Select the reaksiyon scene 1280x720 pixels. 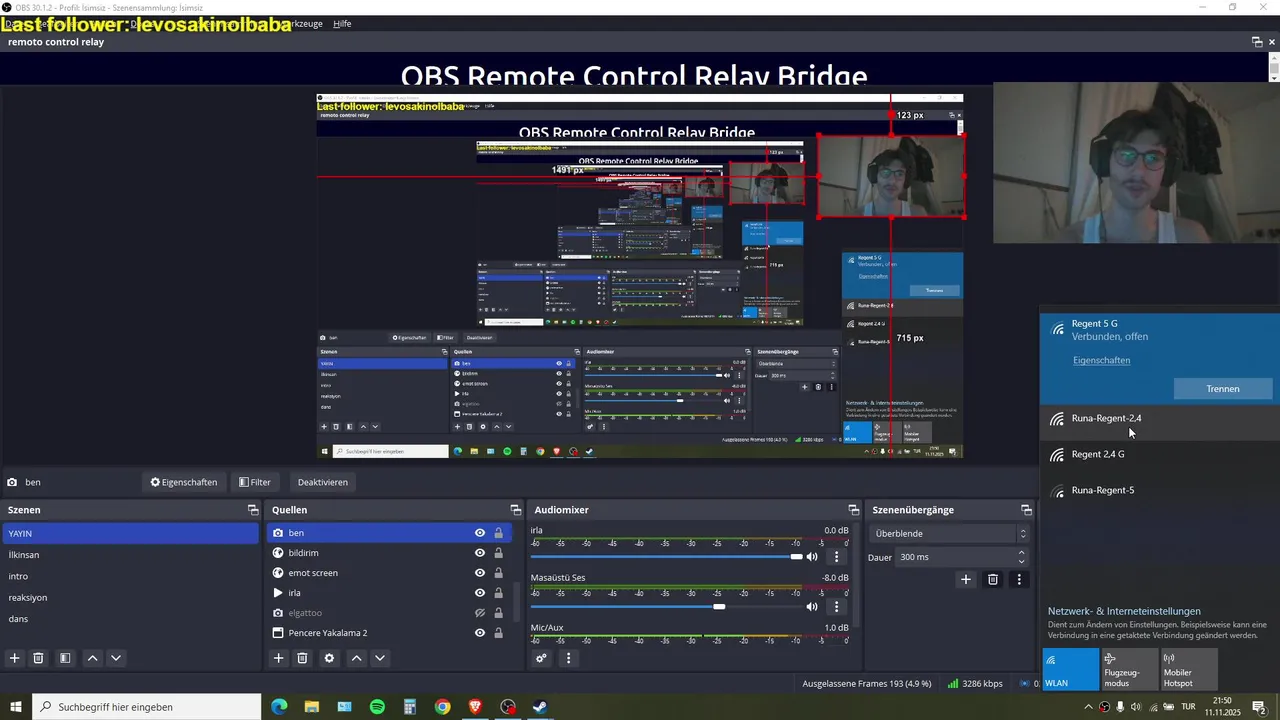130,597
